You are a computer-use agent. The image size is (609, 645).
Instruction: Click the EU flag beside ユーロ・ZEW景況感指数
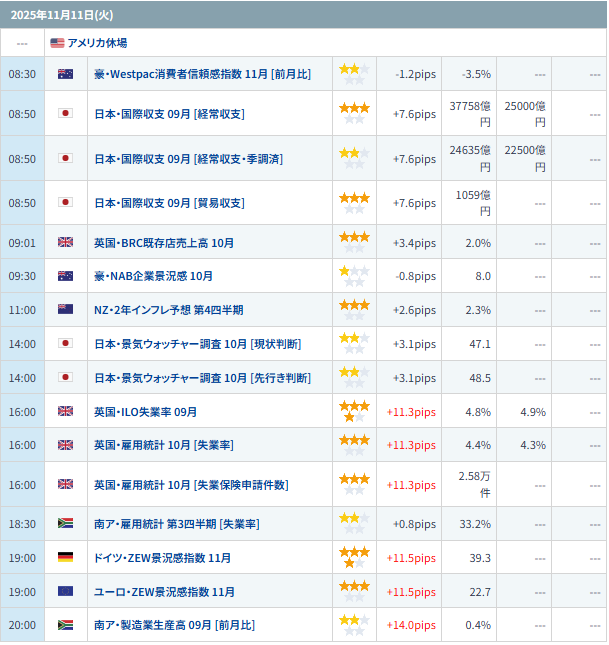[x=66, y=592]
